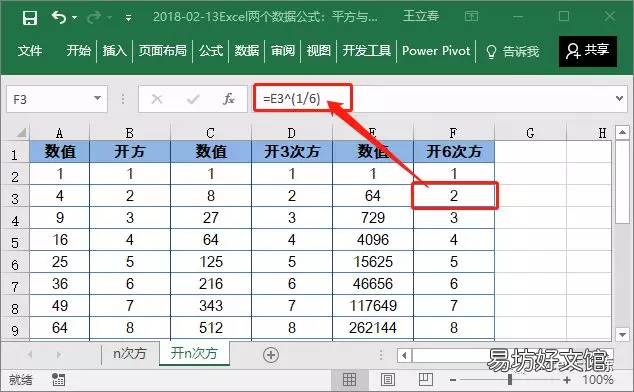Select cell F3 containing 2
The width and height of the screenshot is (634, 392).
tap(454, 196)
